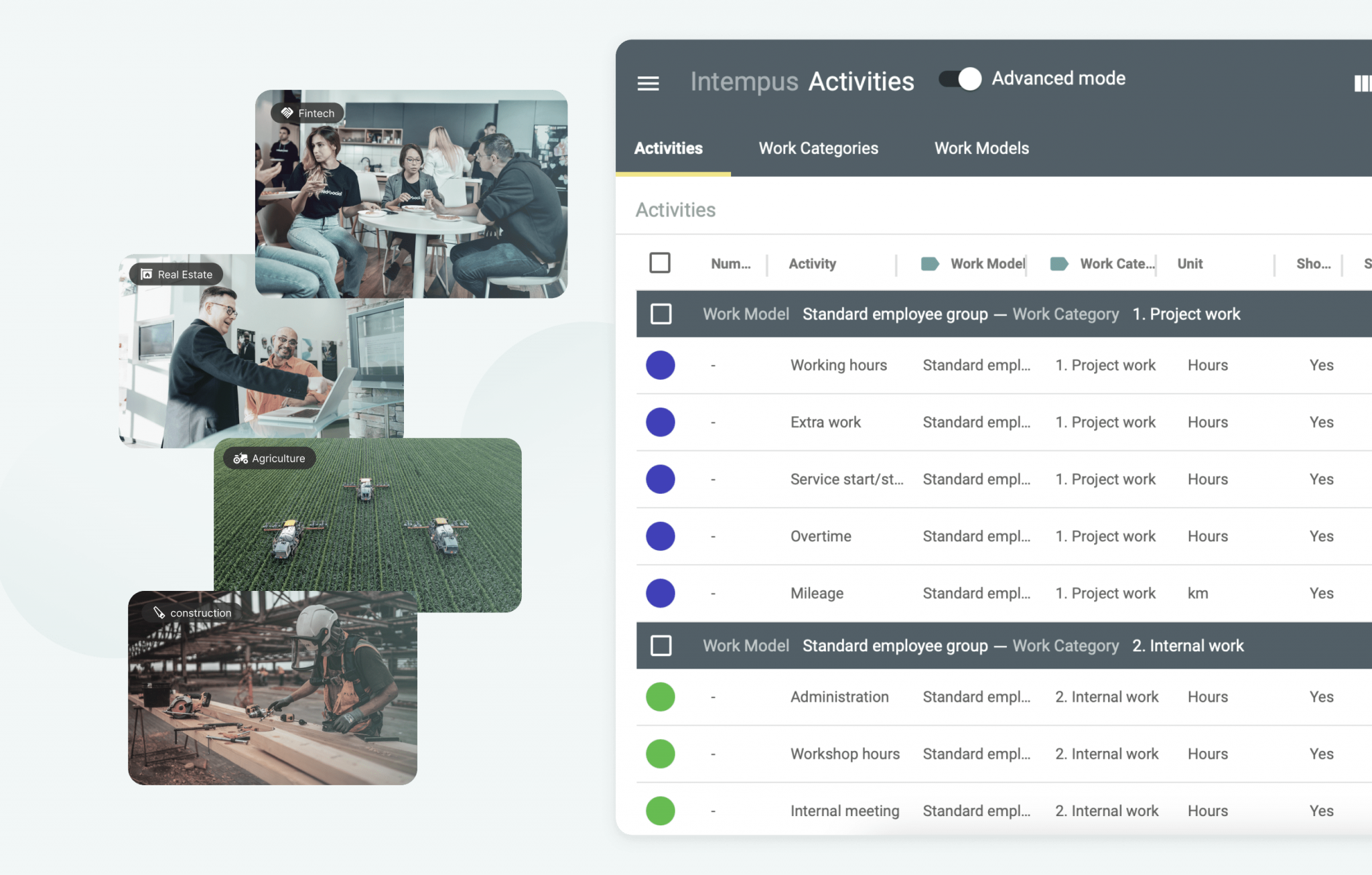Viewport: 1372px width, 875px height.
Task: Click the construction label badge
Action: pyautogui.click(x=192, y=612)
